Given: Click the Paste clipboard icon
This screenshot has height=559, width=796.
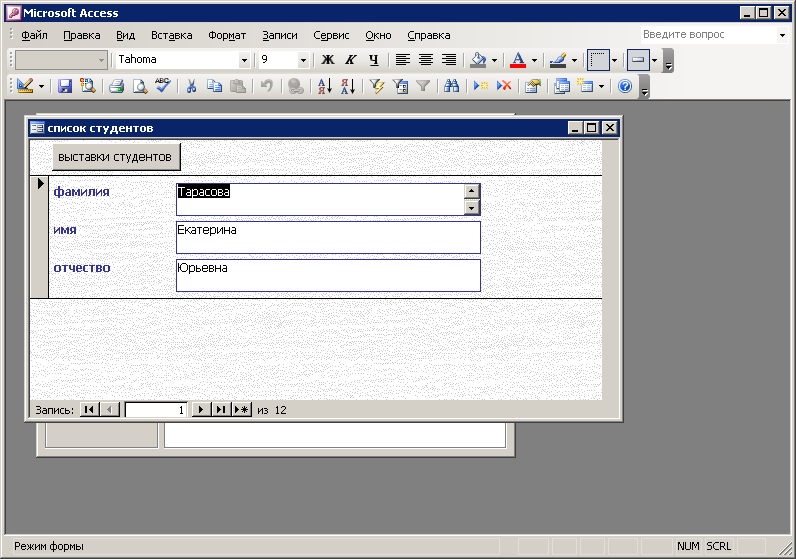Looking at the screenshot, I should pos(238,86).
